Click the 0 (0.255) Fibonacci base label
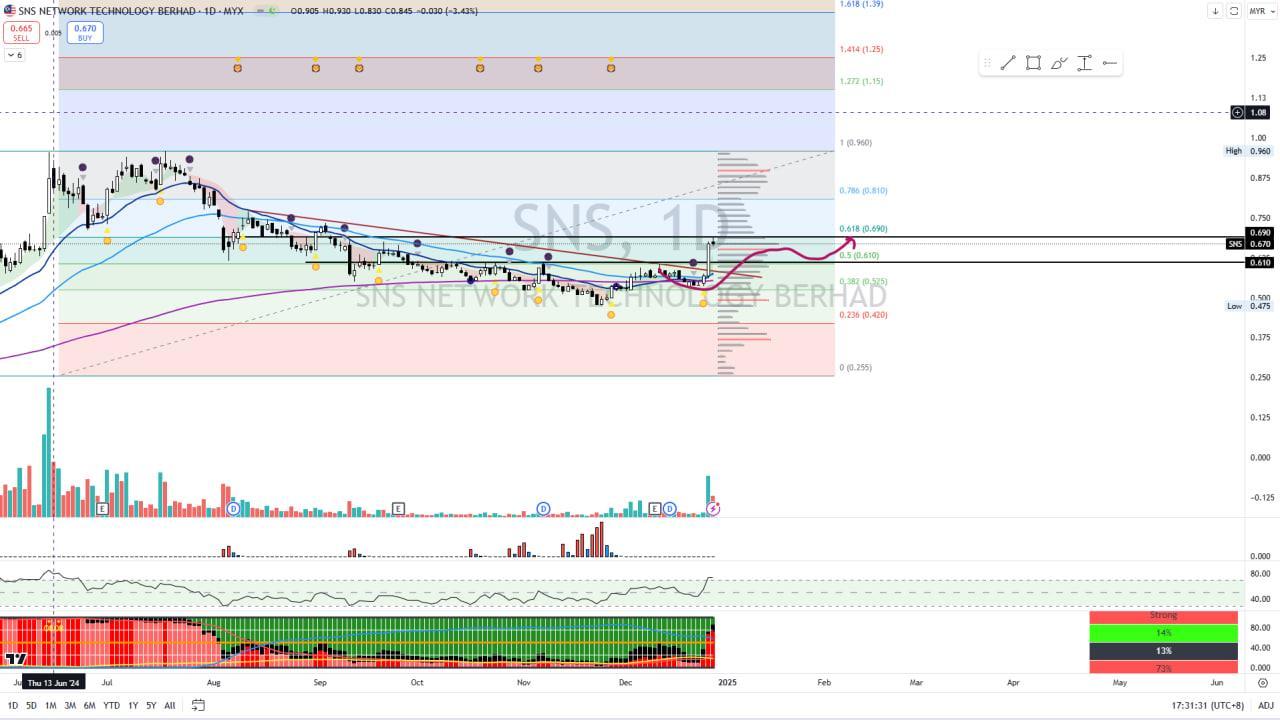This screenshot has height=720, width=1280. 855,367
